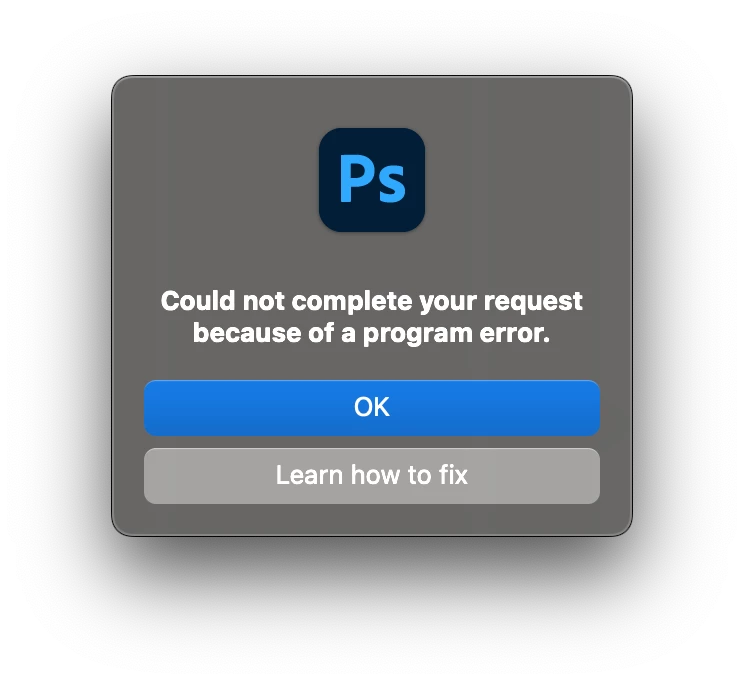Select the program error message text
The width and height of the screenshot is (744, 684).
click(x=372, y=317)
